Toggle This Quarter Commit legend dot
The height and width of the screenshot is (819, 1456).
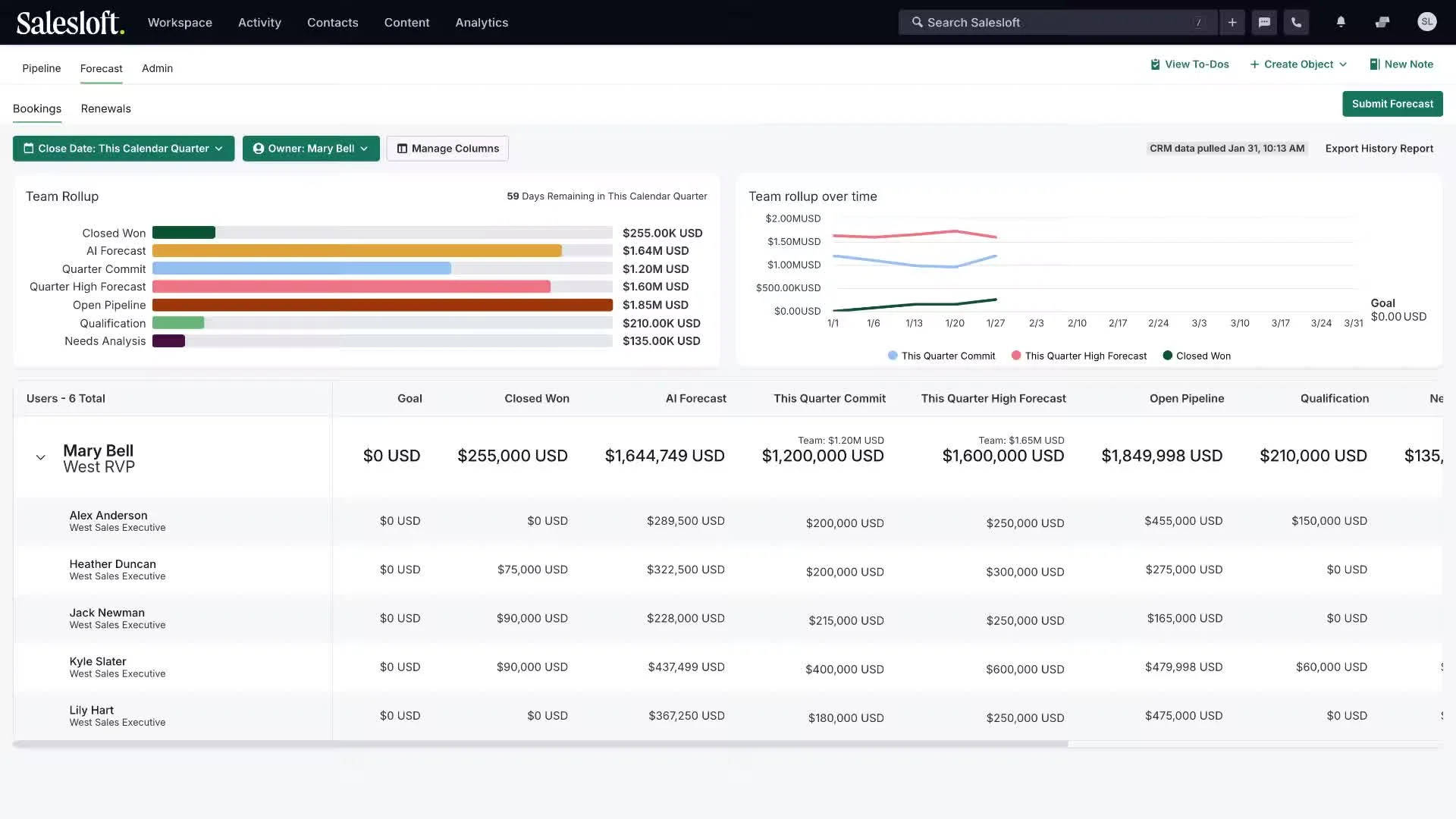click(x=893, y=356)
